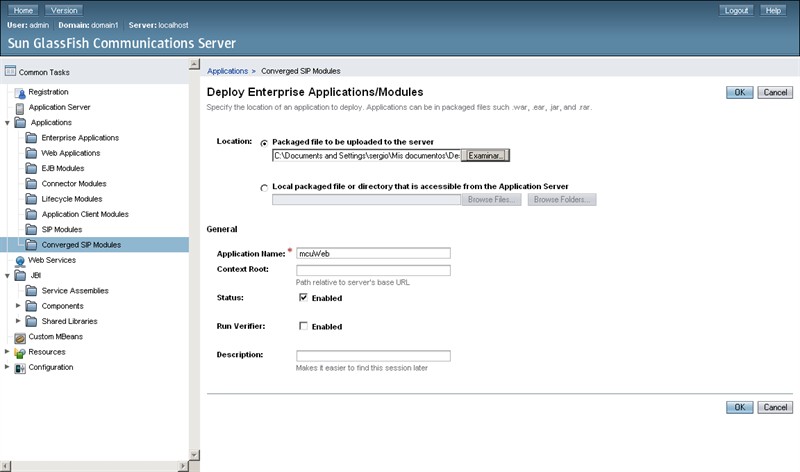Open the Help page

point(773,10)
